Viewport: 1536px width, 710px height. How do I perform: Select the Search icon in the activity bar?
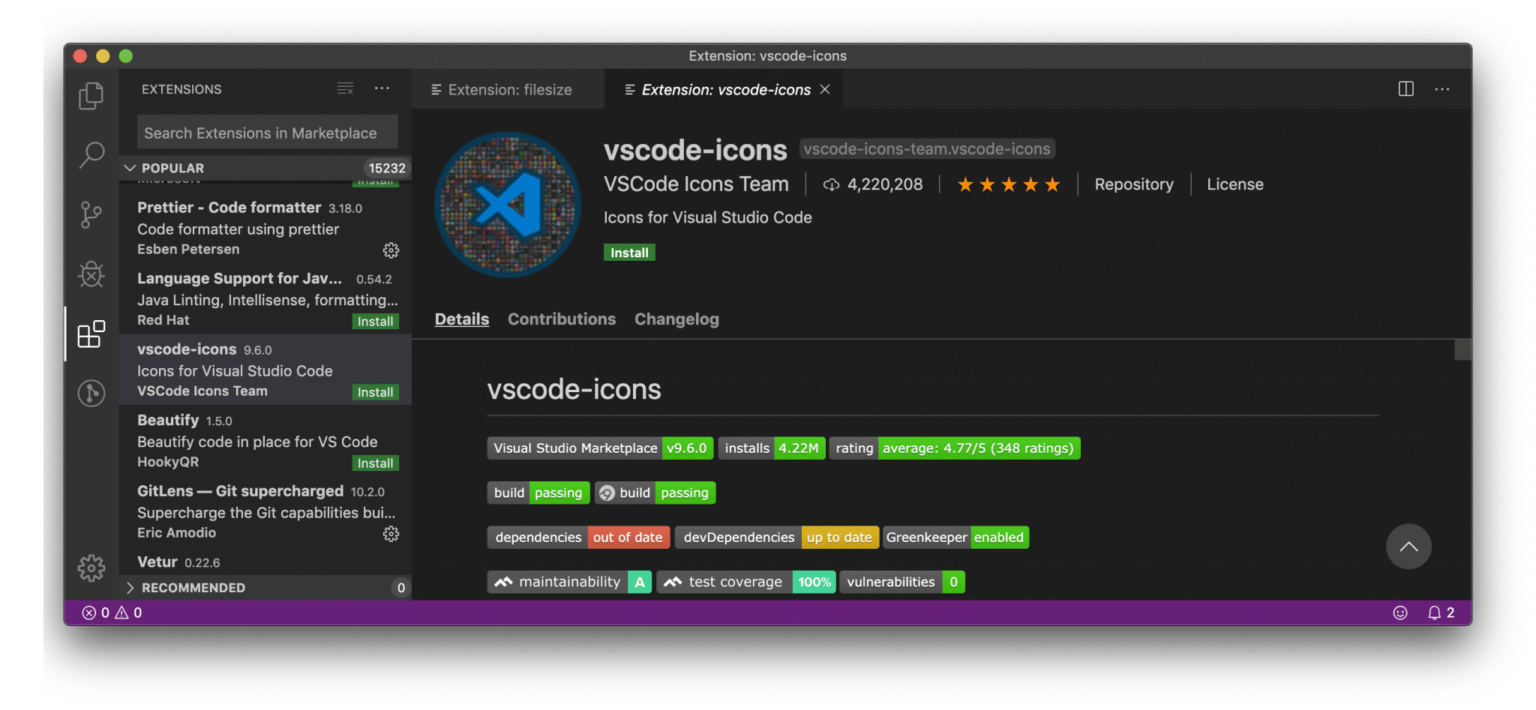click(x=91, y=155)
